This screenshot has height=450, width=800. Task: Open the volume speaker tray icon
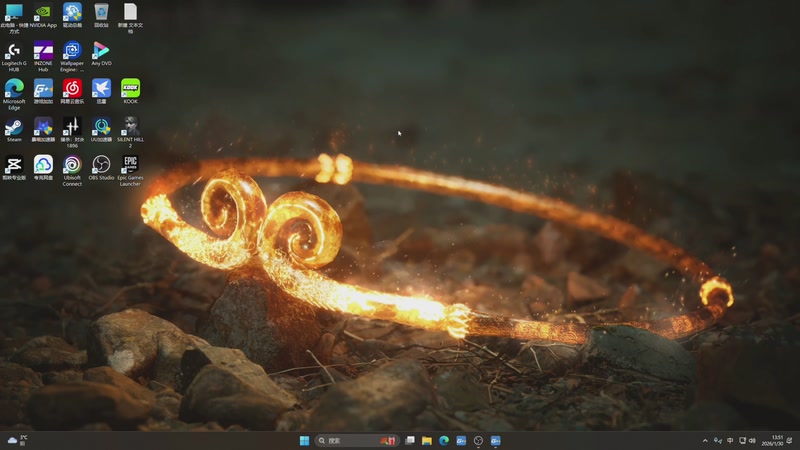(x=752, y=440)
